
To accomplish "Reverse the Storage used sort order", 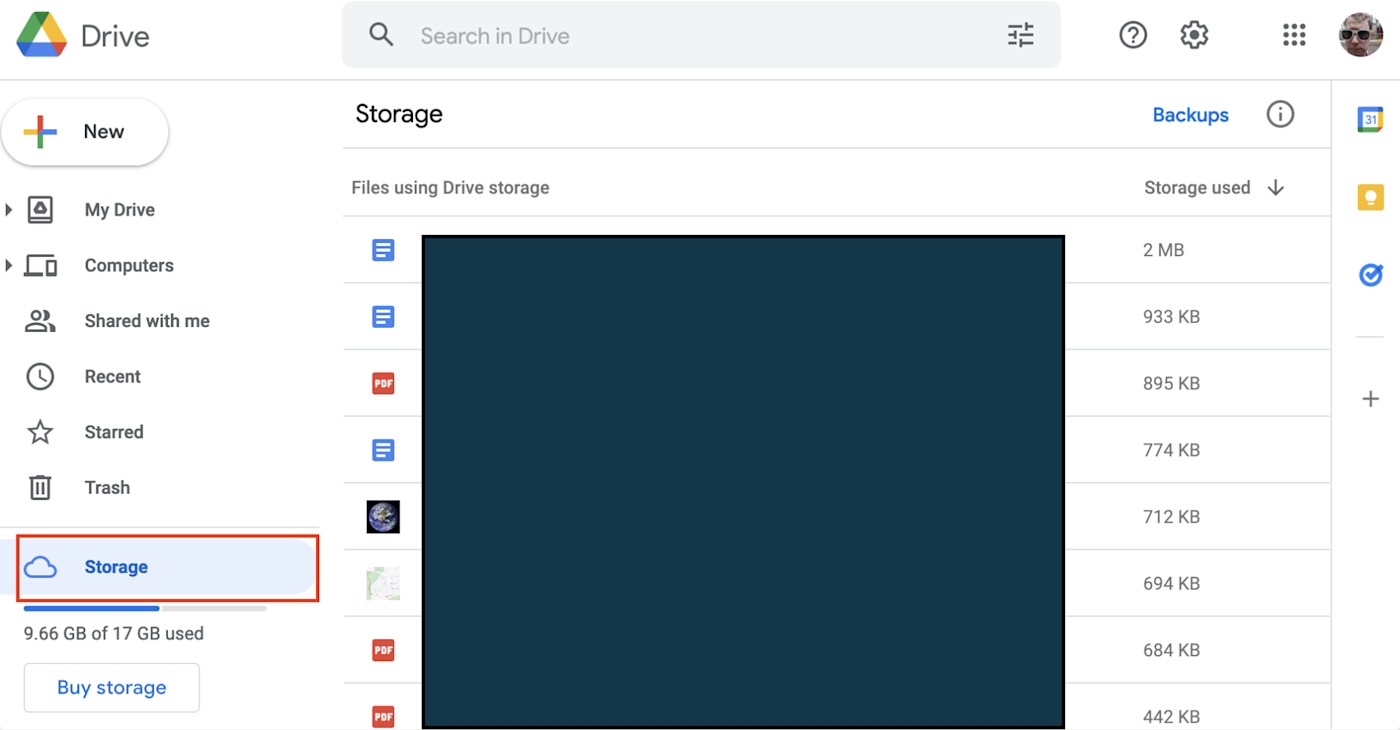I will [x=1275, y=188].
